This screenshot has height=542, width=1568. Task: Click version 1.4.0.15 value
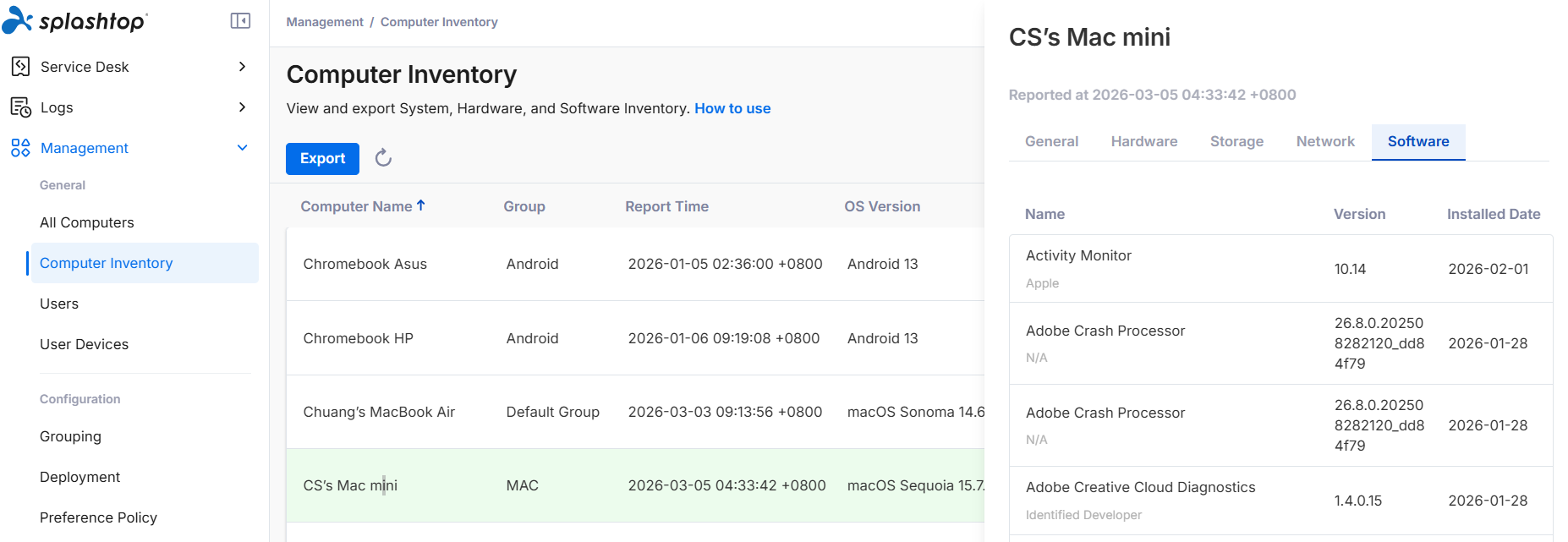tap(1358, 501)
